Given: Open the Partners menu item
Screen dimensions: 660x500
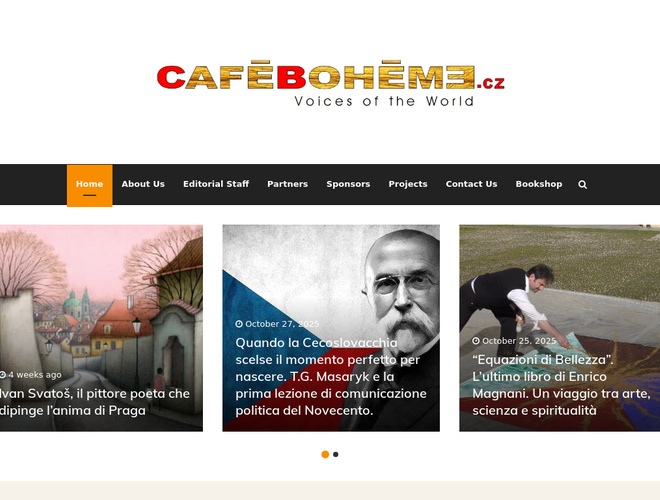Looking at the screenshot, I should coord(287,184).
